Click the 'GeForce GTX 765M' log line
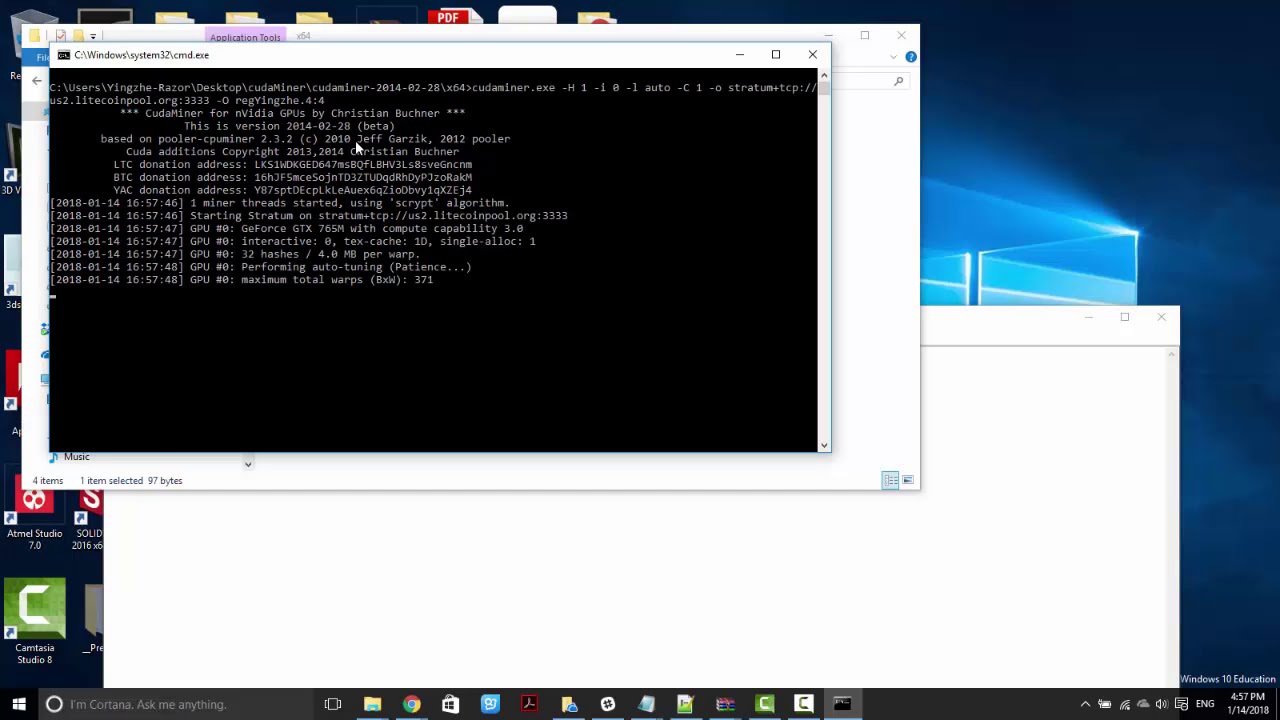The height and width of the screenshot is (720, 1280). click(286, 228)
